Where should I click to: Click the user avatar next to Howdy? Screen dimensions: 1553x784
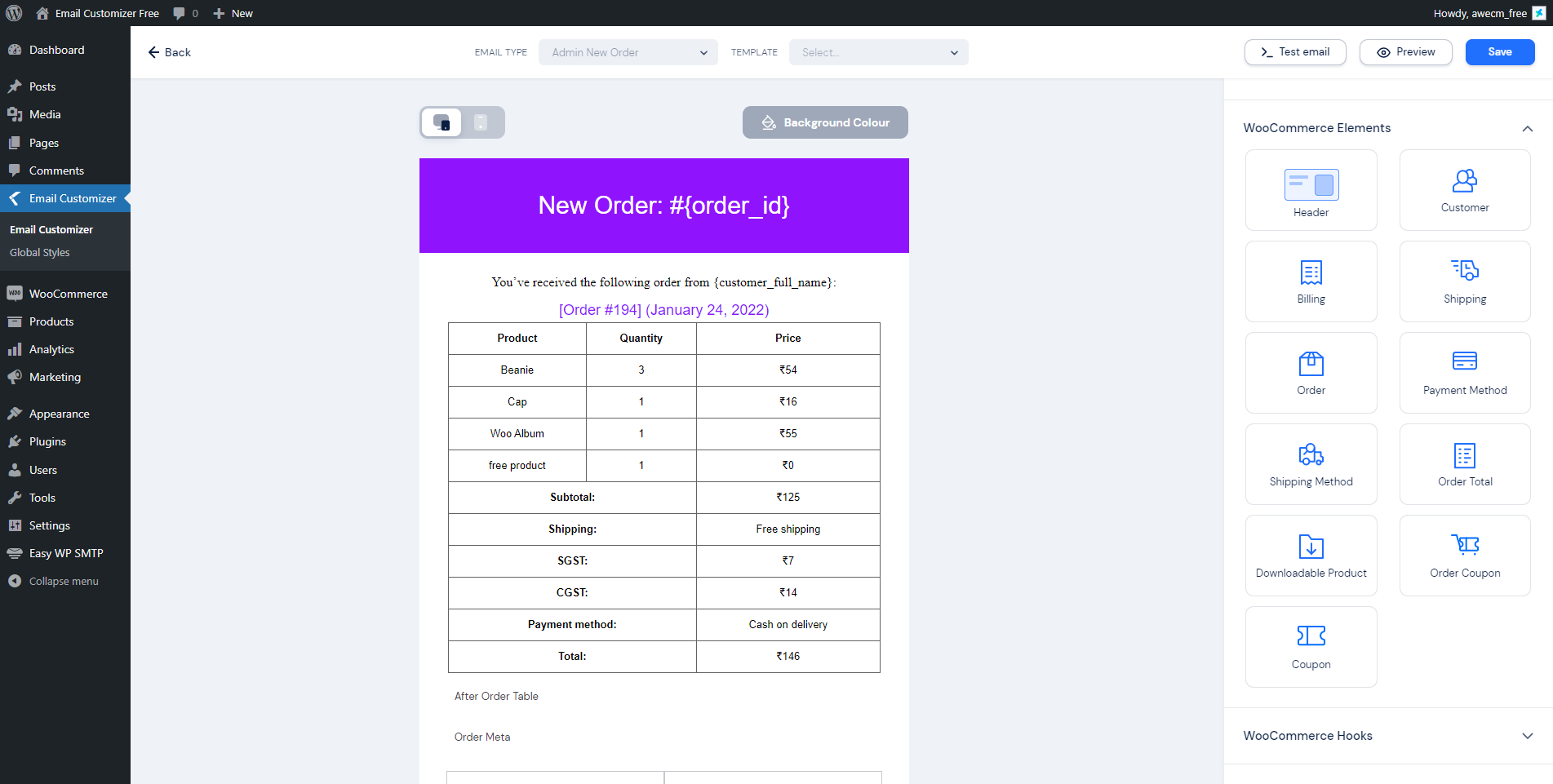click(1538, 13)
